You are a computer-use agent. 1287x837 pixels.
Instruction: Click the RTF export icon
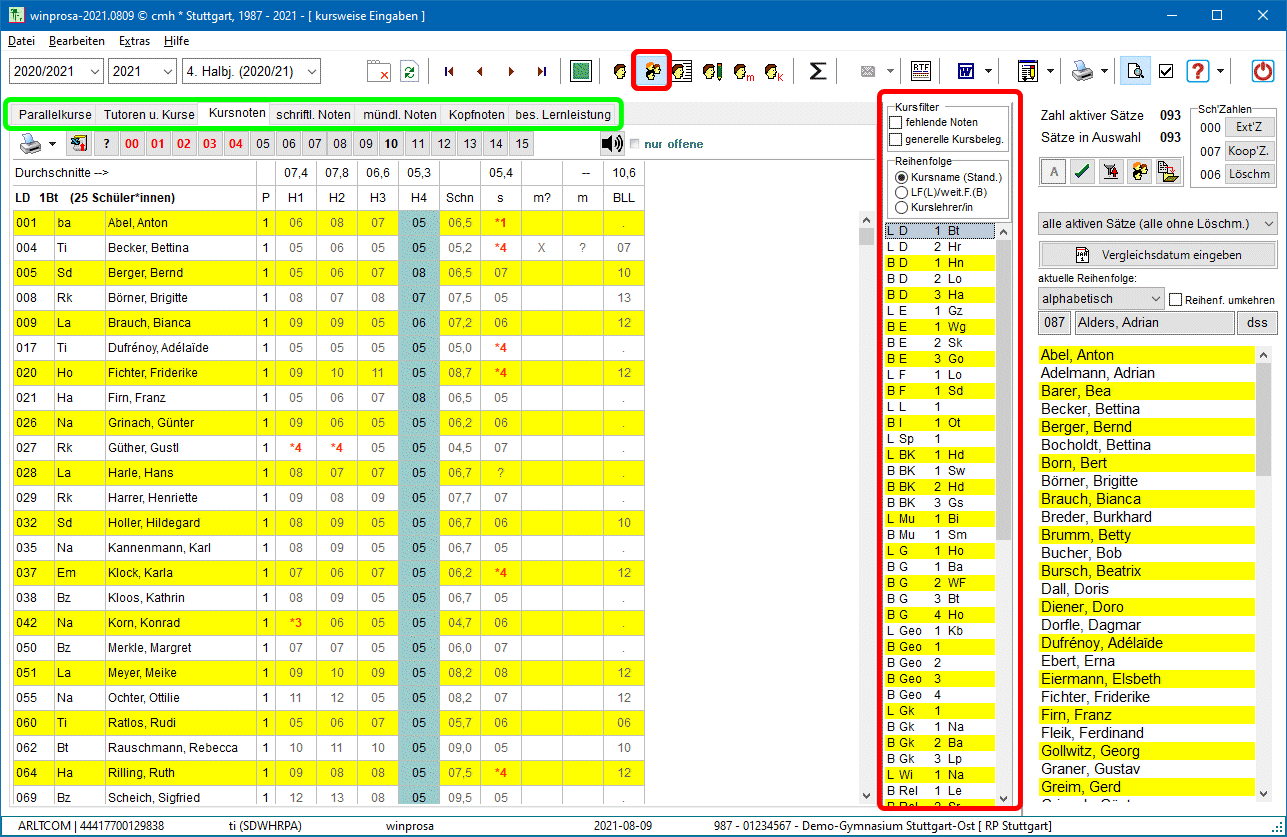click(x=920, y=71)
